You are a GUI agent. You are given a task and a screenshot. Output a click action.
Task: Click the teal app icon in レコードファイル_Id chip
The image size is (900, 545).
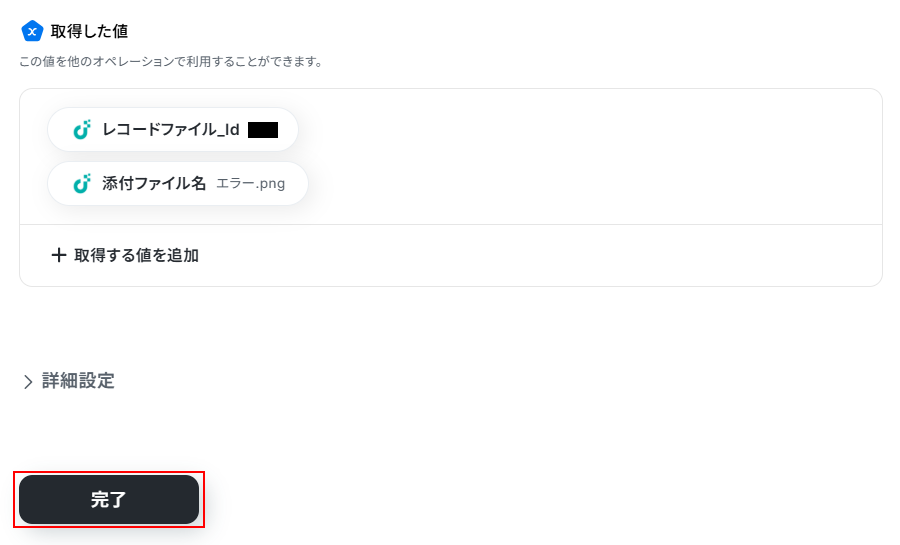82,130
